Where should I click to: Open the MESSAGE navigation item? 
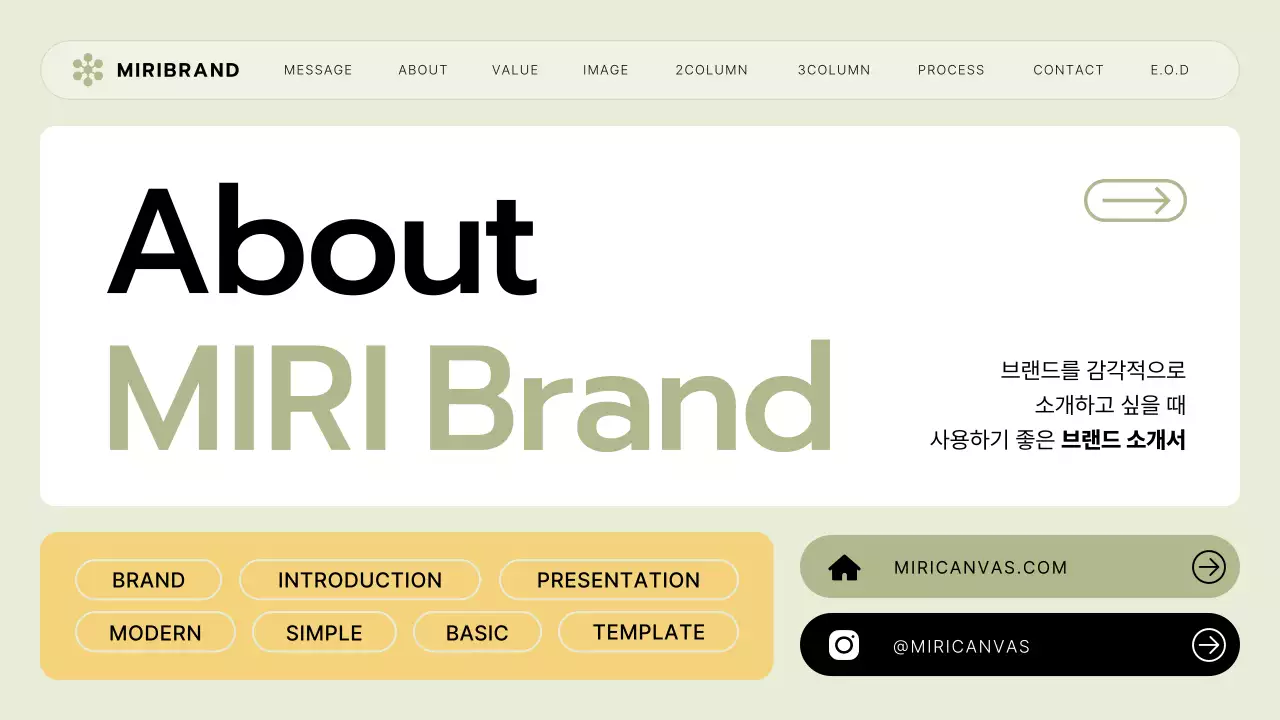tap(318, 70)
